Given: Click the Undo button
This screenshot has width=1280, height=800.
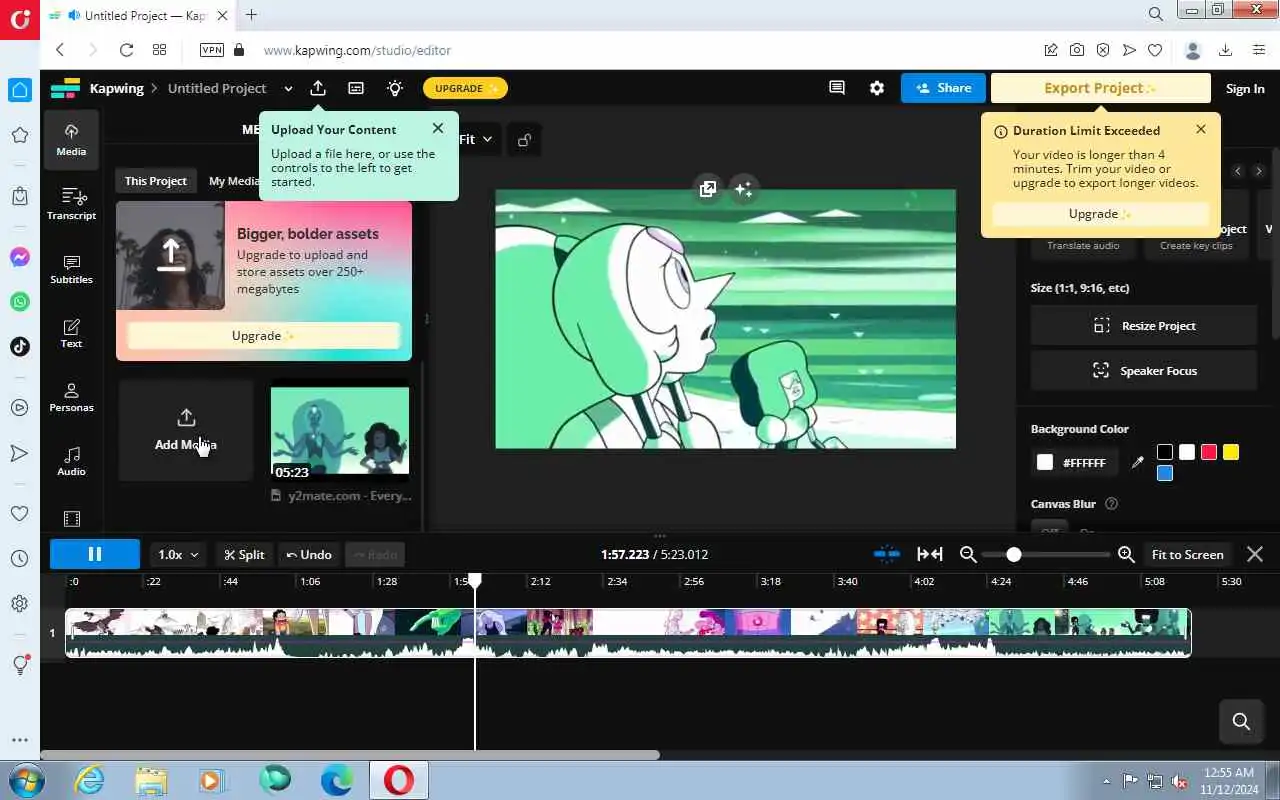Looking at the screenshot, I should click(x=309, y=554).
